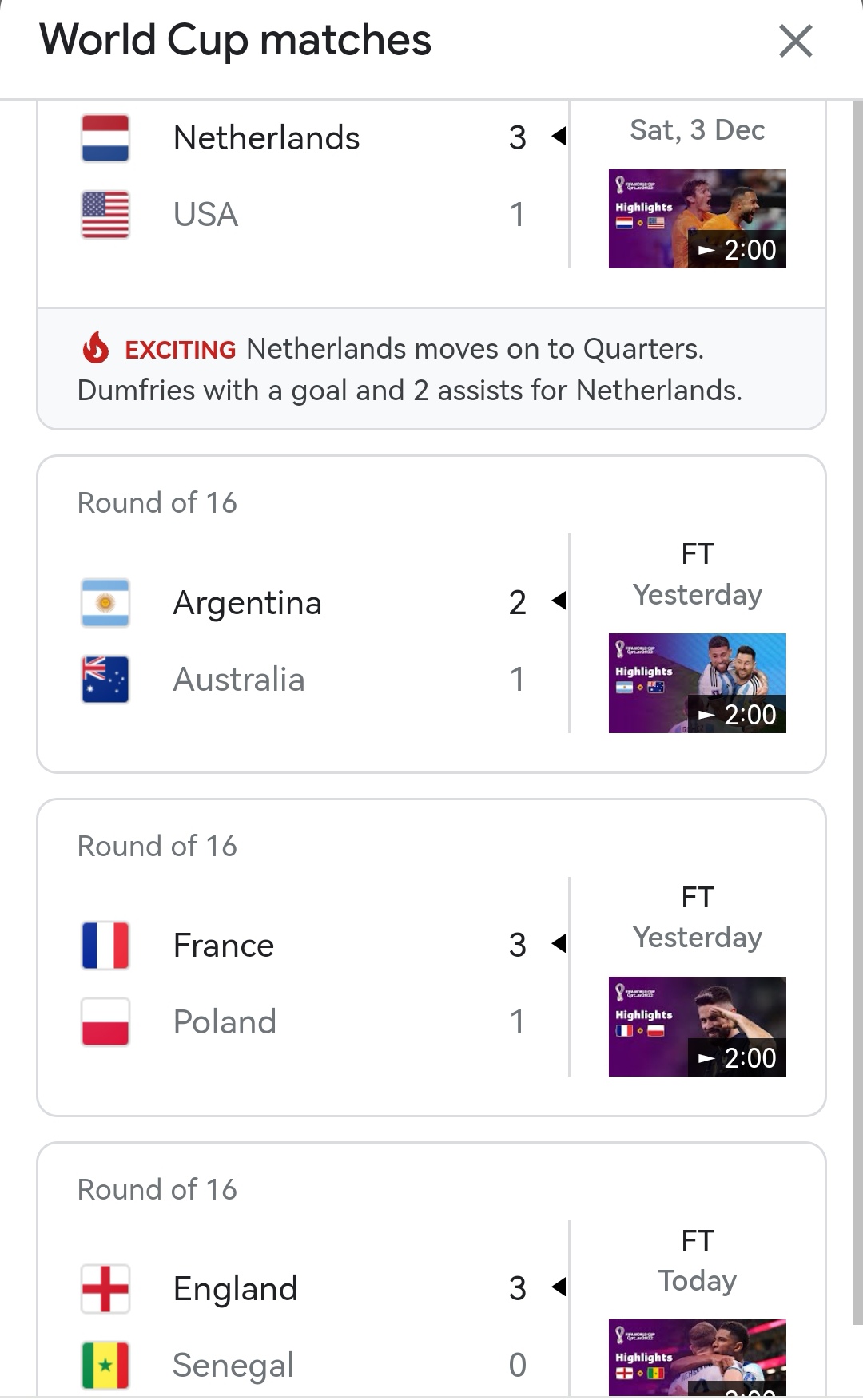Viewport: 863px width, 1400px height.
Task: Play Argentina vs Australia highlights video
Action: coord(697,683)
